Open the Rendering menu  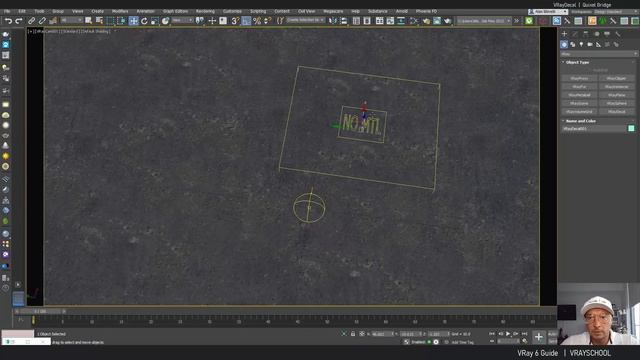pos(205,11)
